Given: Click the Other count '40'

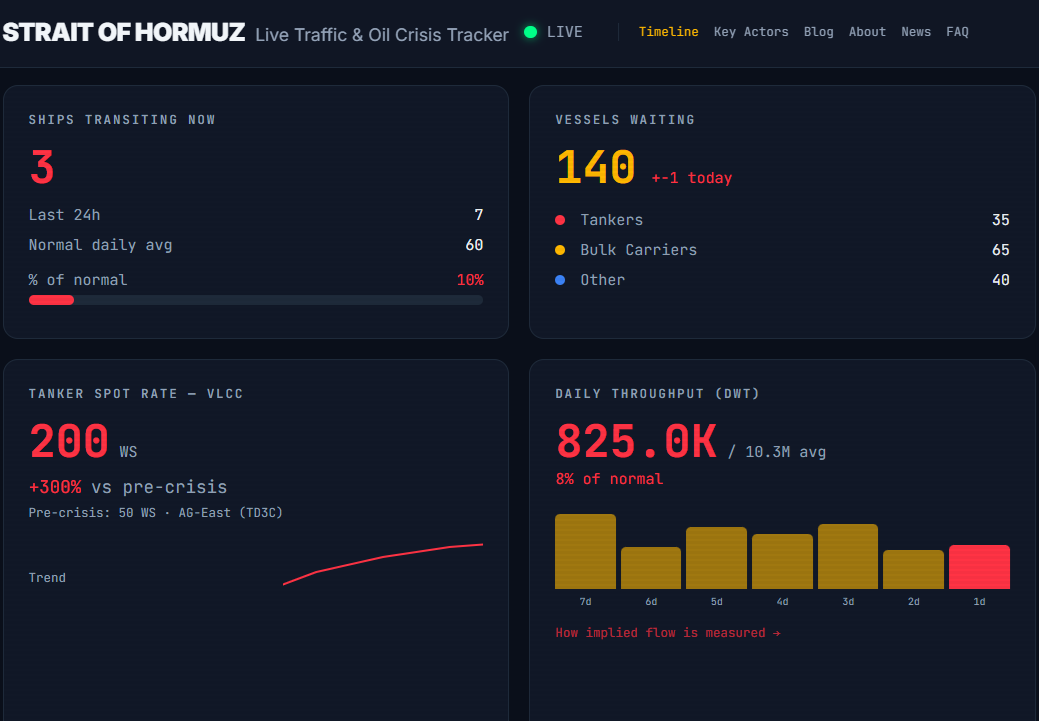Looking at the screenshot, I should coord(1001,280).
